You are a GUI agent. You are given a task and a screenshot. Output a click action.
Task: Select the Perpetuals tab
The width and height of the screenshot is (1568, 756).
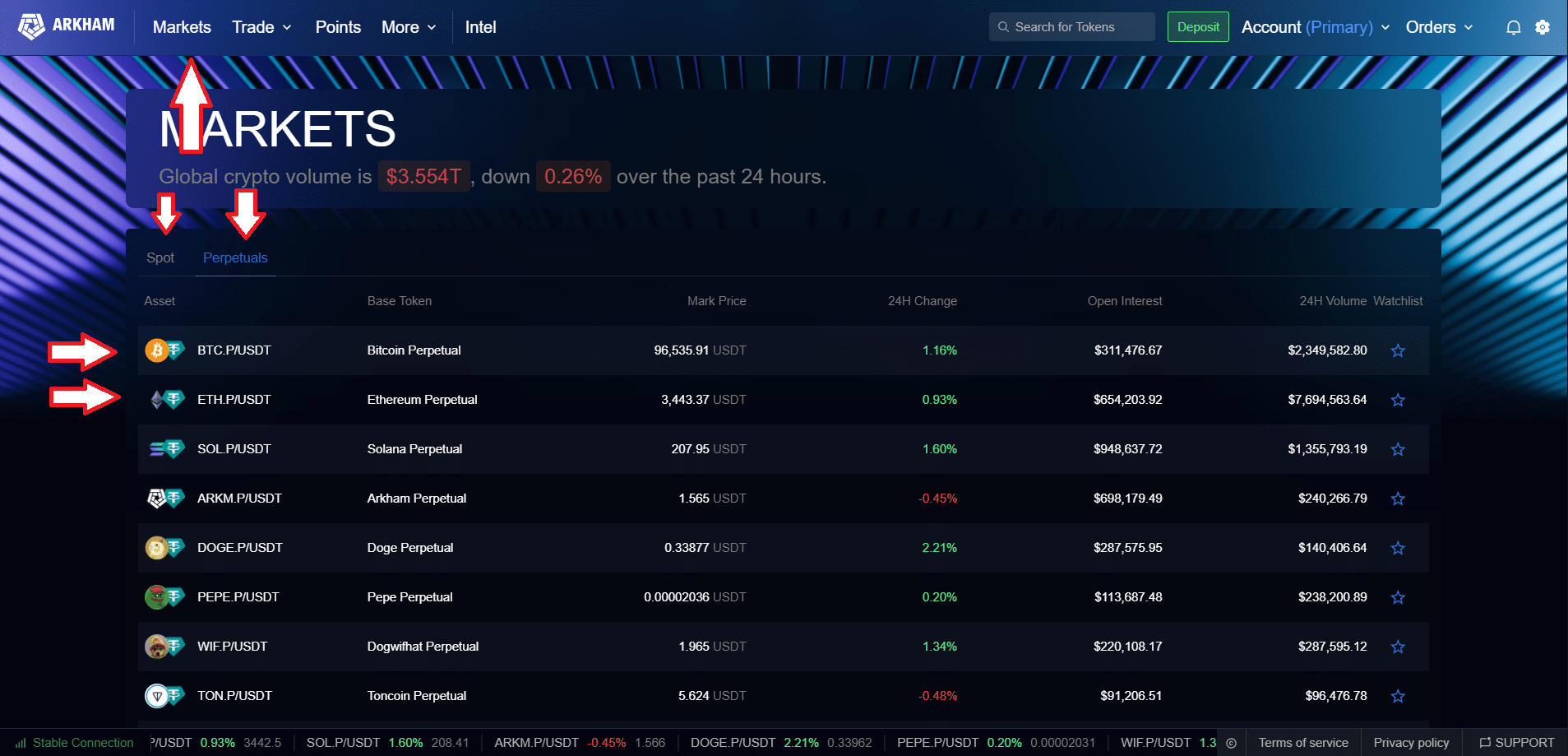235,257
